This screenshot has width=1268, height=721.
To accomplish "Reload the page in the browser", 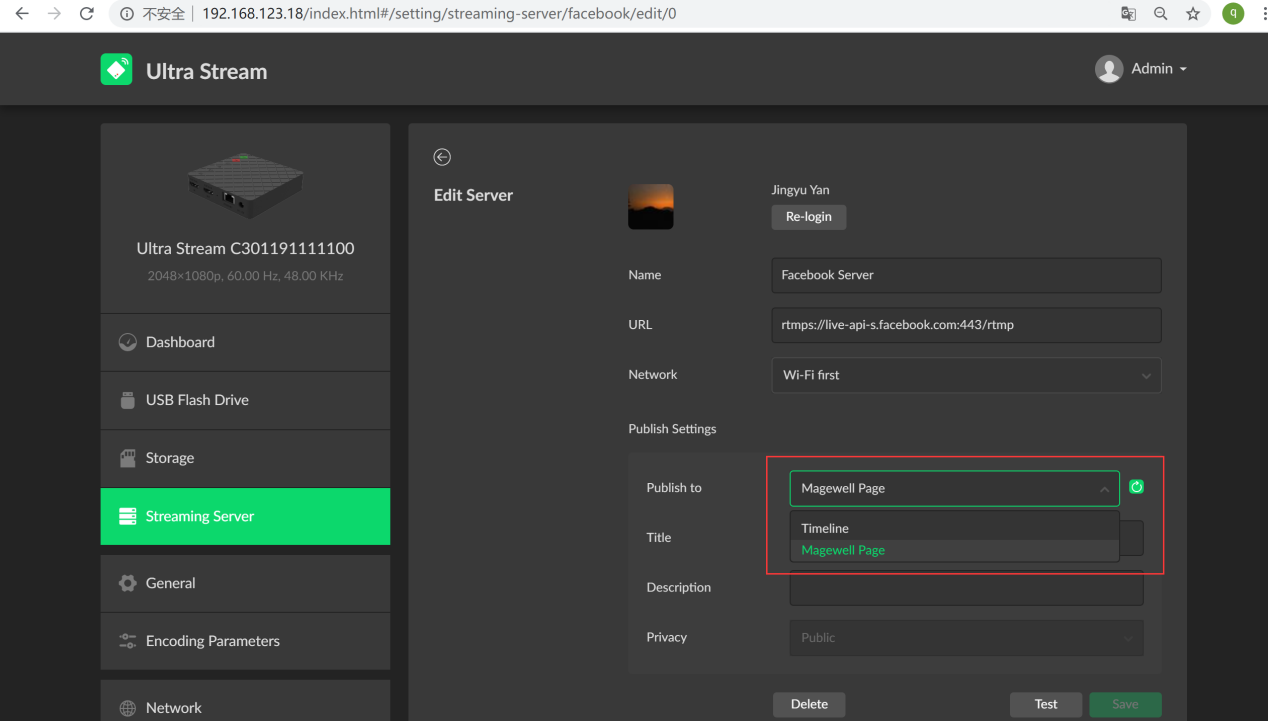I will click(87, 14).
